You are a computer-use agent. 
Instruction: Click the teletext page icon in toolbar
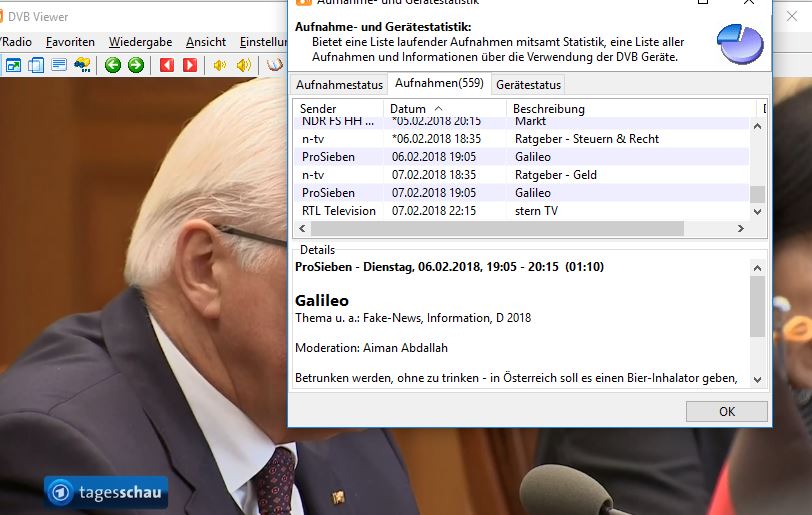coord(60,66)
